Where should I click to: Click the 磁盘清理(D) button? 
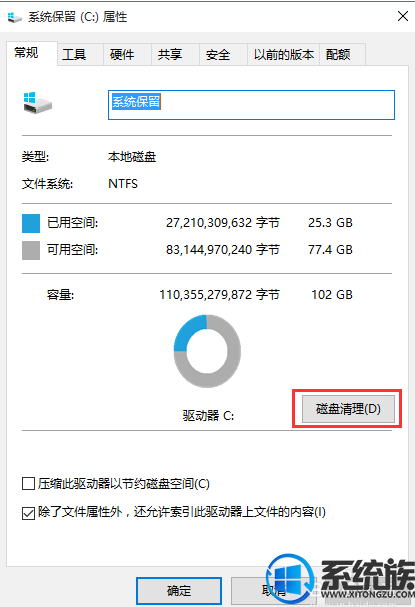348,409
